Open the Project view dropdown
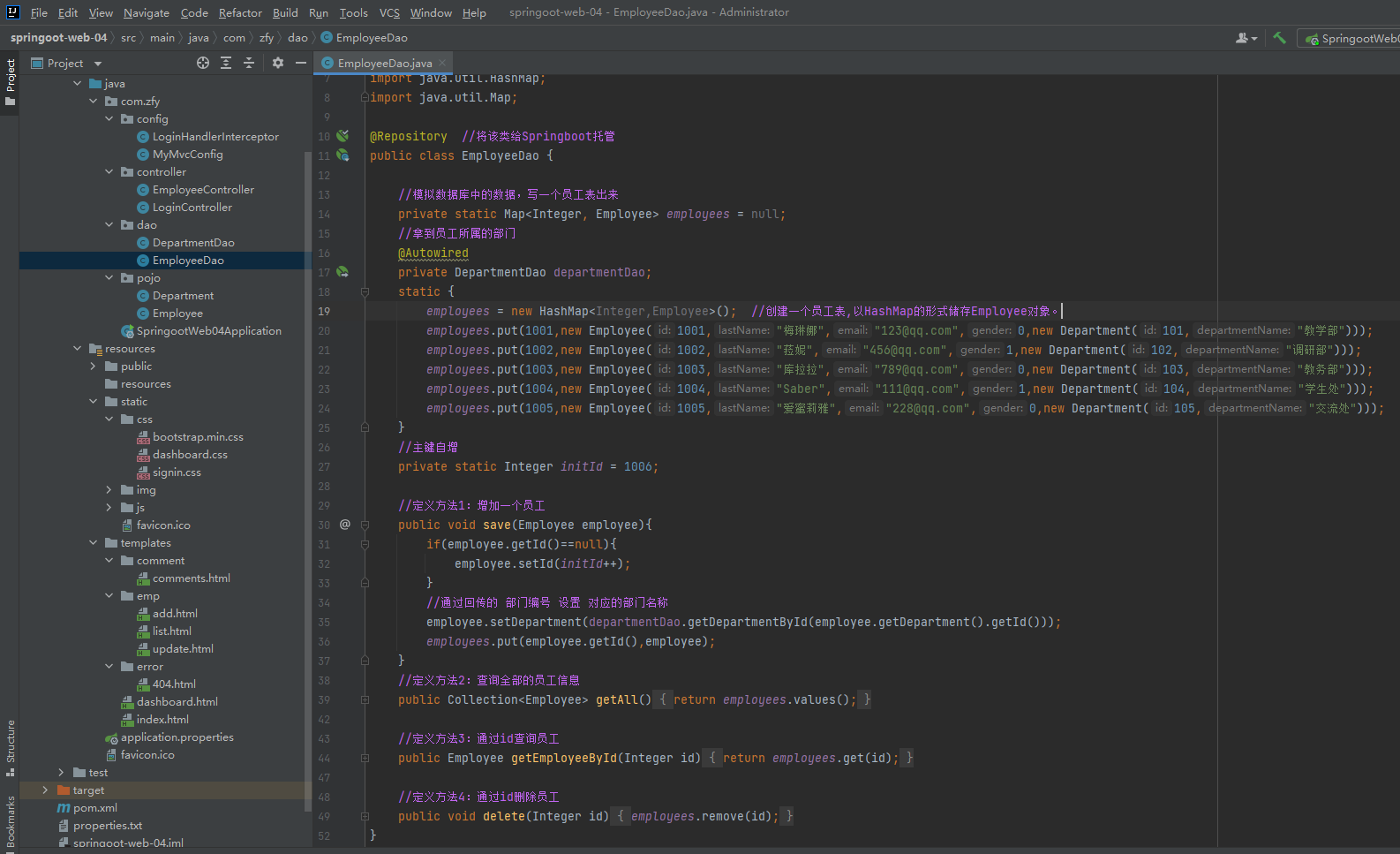 pyautogui.click(x=98, y=64)
